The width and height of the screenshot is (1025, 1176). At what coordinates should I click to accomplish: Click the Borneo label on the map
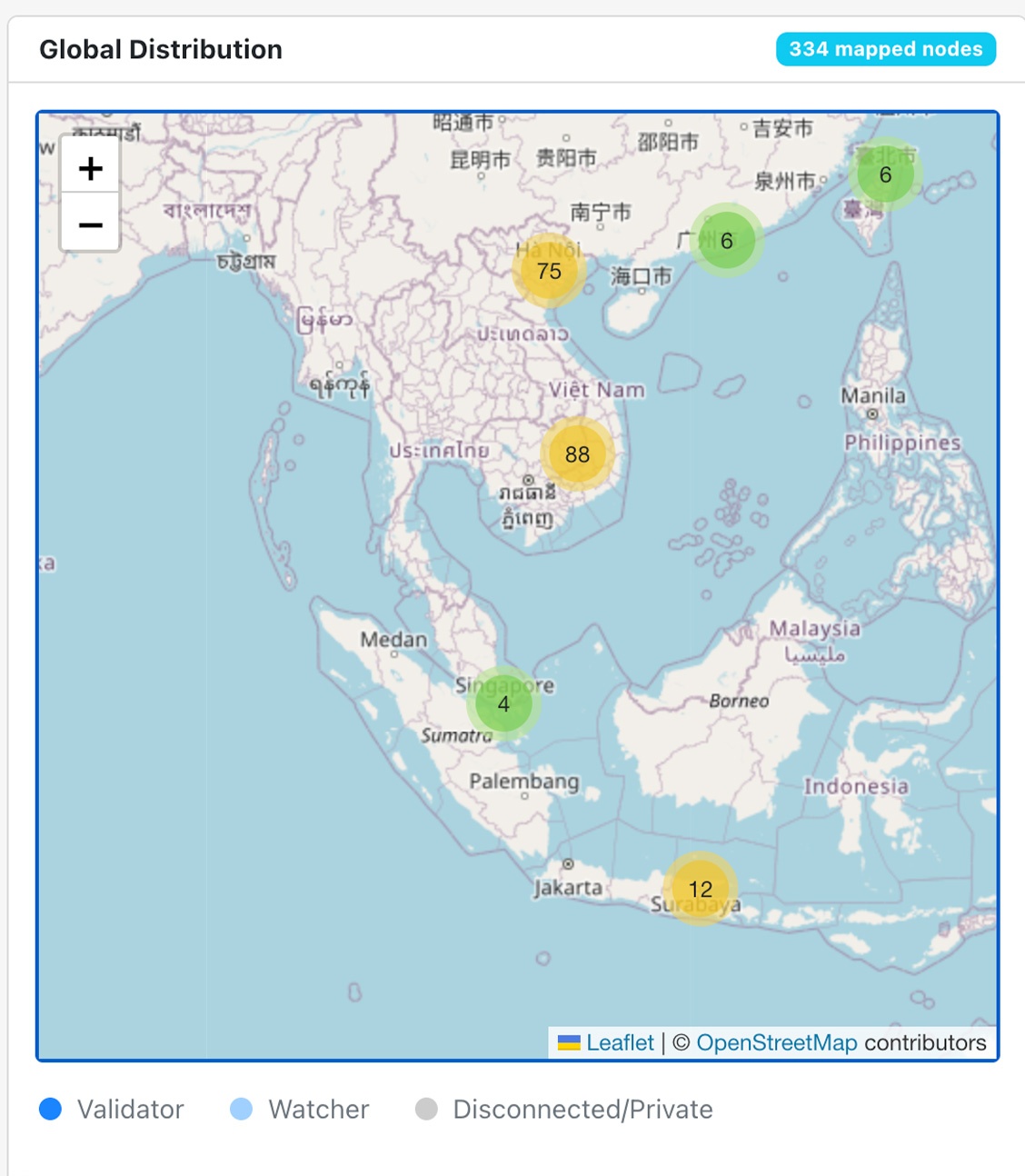point(739,701)
